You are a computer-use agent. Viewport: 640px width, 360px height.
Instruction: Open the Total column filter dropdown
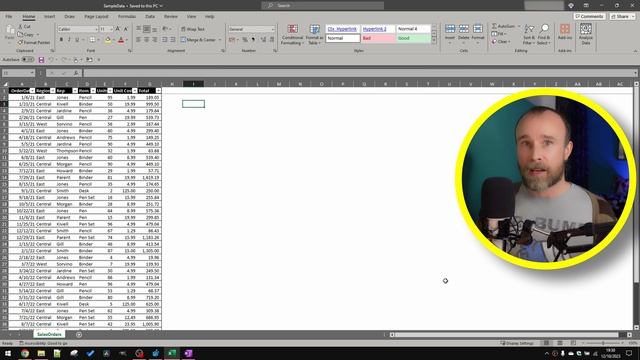pyautogui.click(x=158, y=91)
